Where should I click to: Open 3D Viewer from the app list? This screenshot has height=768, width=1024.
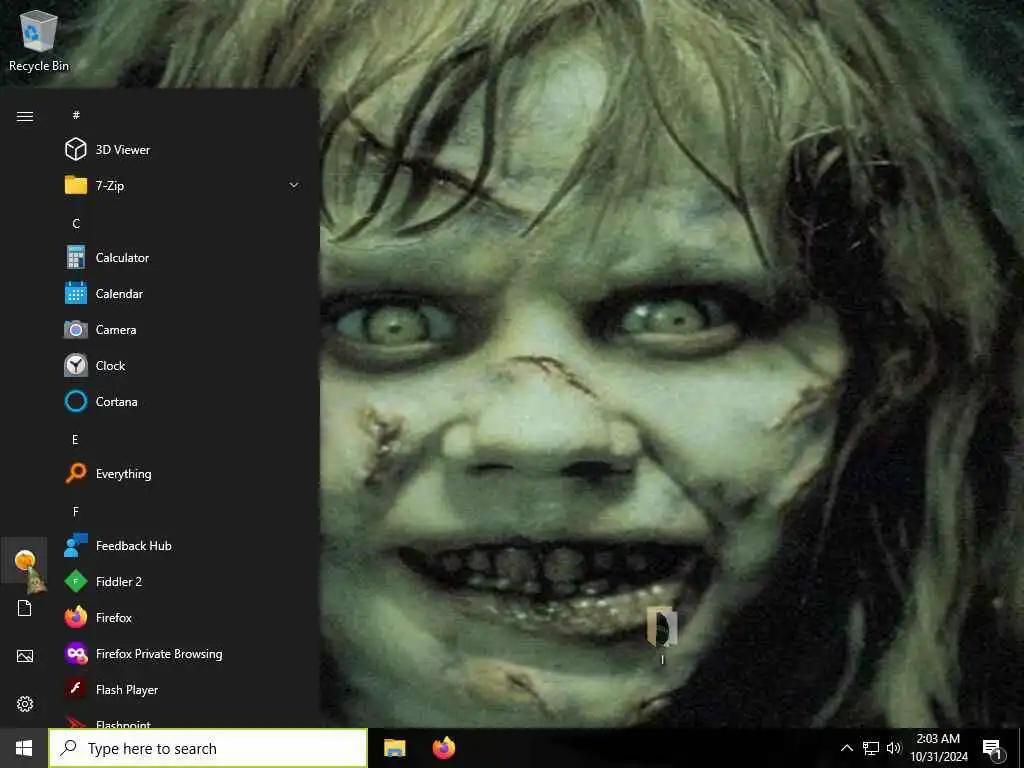(183, 150)
